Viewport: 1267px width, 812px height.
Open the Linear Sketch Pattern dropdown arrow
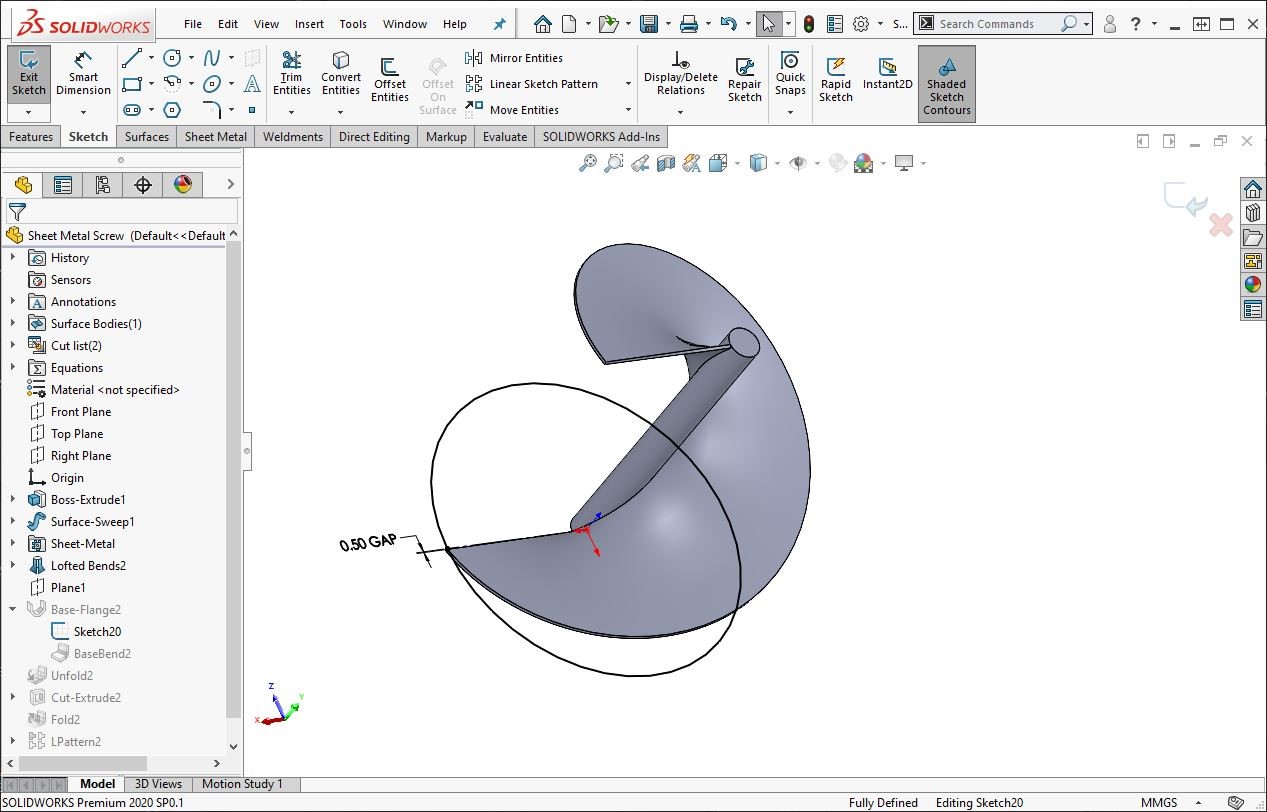pos(628,85)
